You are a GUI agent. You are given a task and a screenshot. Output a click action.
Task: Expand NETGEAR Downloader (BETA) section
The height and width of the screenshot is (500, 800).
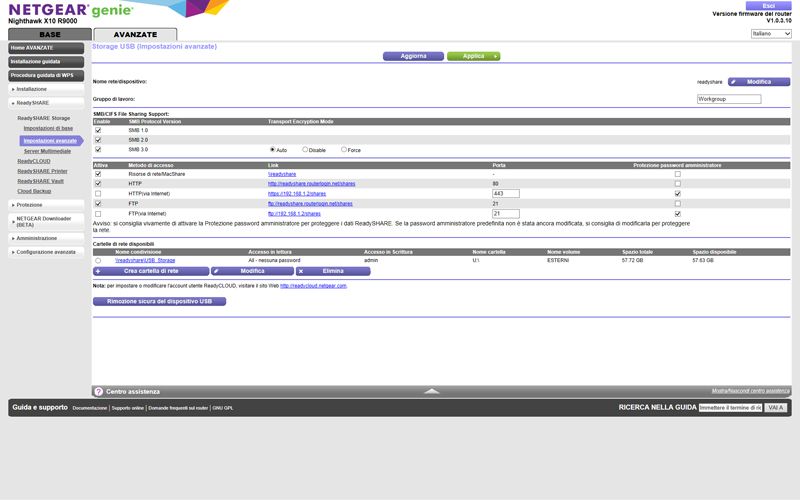coord(46,221)
